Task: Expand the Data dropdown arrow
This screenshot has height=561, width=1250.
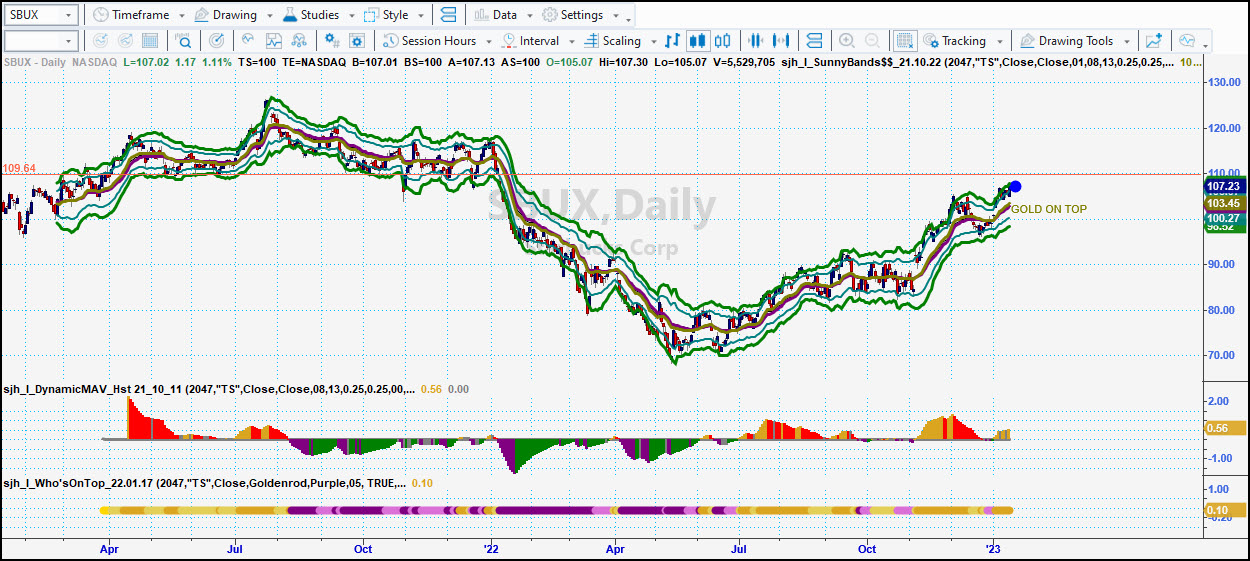Action: (528, 16)
